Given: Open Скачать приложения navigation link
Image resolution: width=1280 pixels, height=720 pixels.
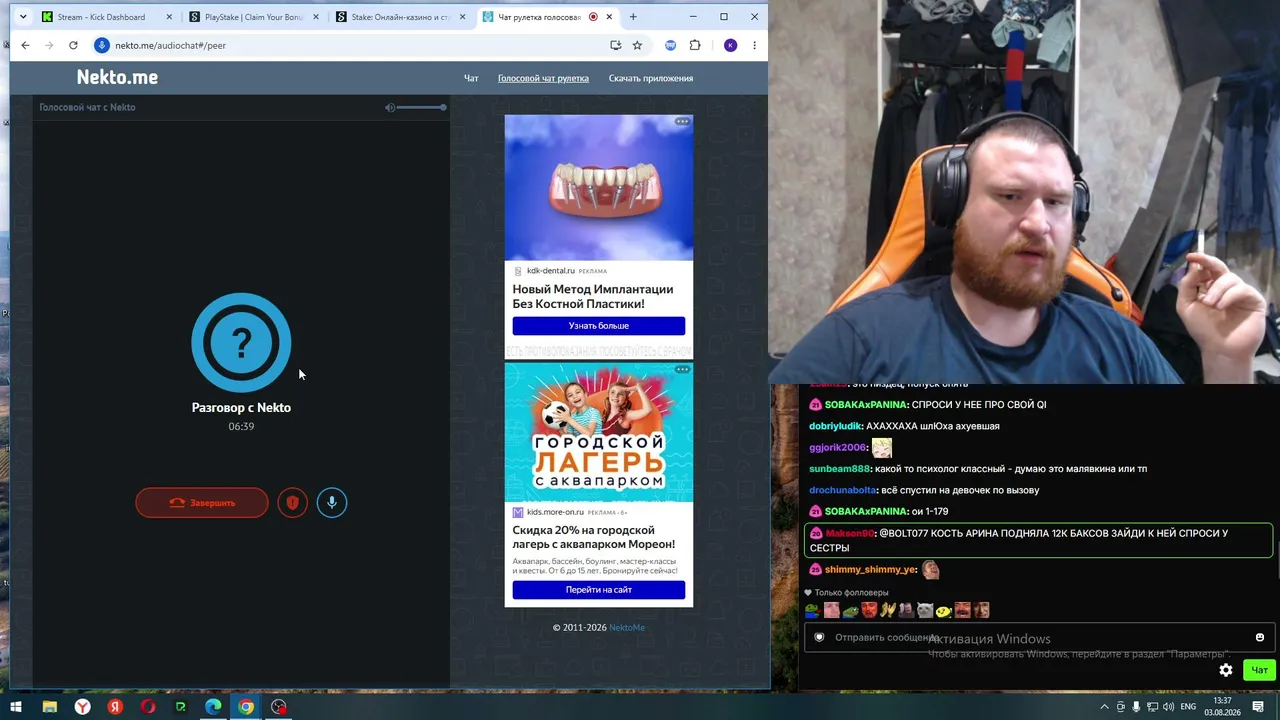Looking at the screenshot, I should tap(651, 78).
